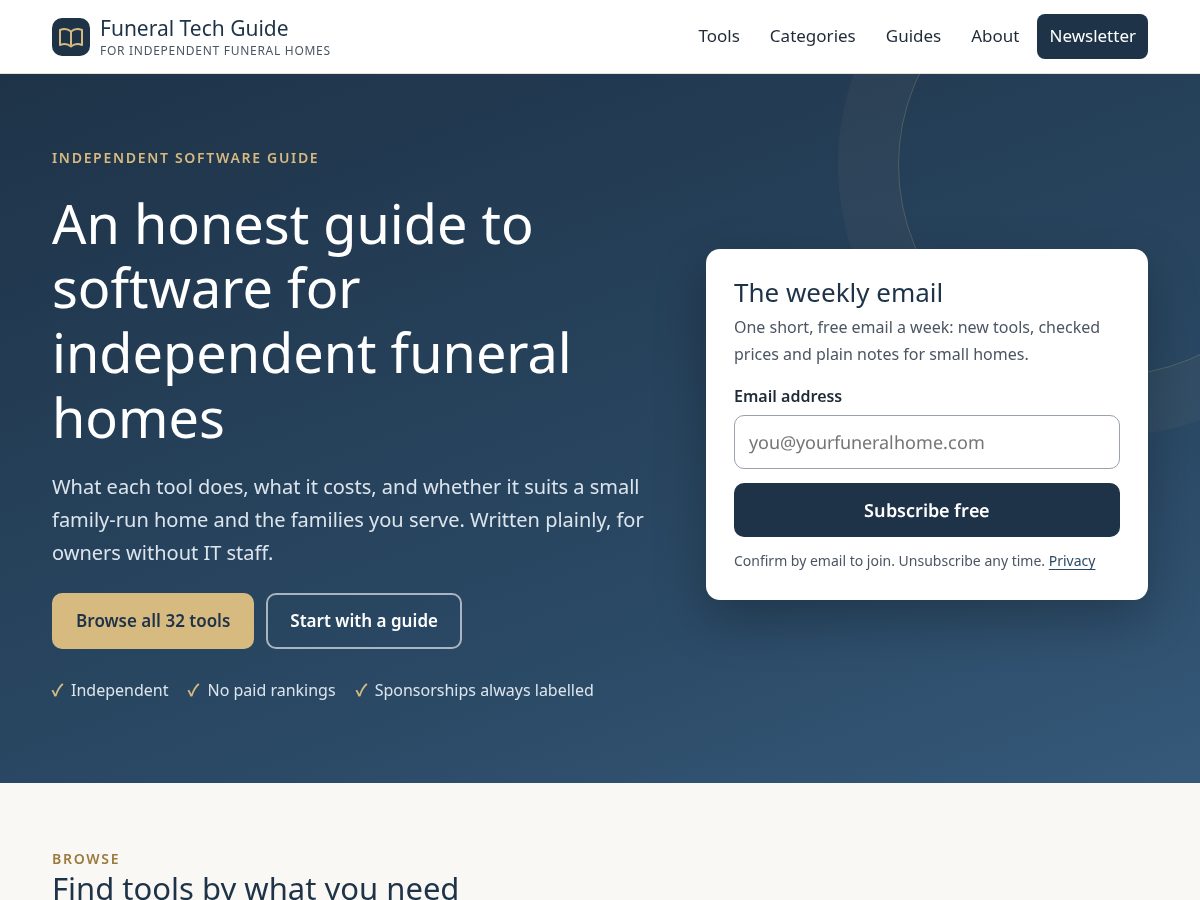This screenshot has height=900, width=1200.
Task: Click the 'One short, free email a week' description
Action: tap(917, 341)
